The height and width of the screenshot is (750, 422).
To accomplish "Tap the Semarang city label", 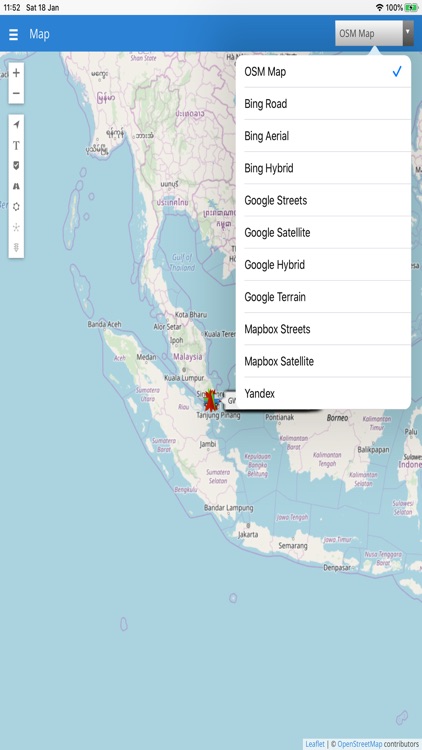I will [293, 546].
